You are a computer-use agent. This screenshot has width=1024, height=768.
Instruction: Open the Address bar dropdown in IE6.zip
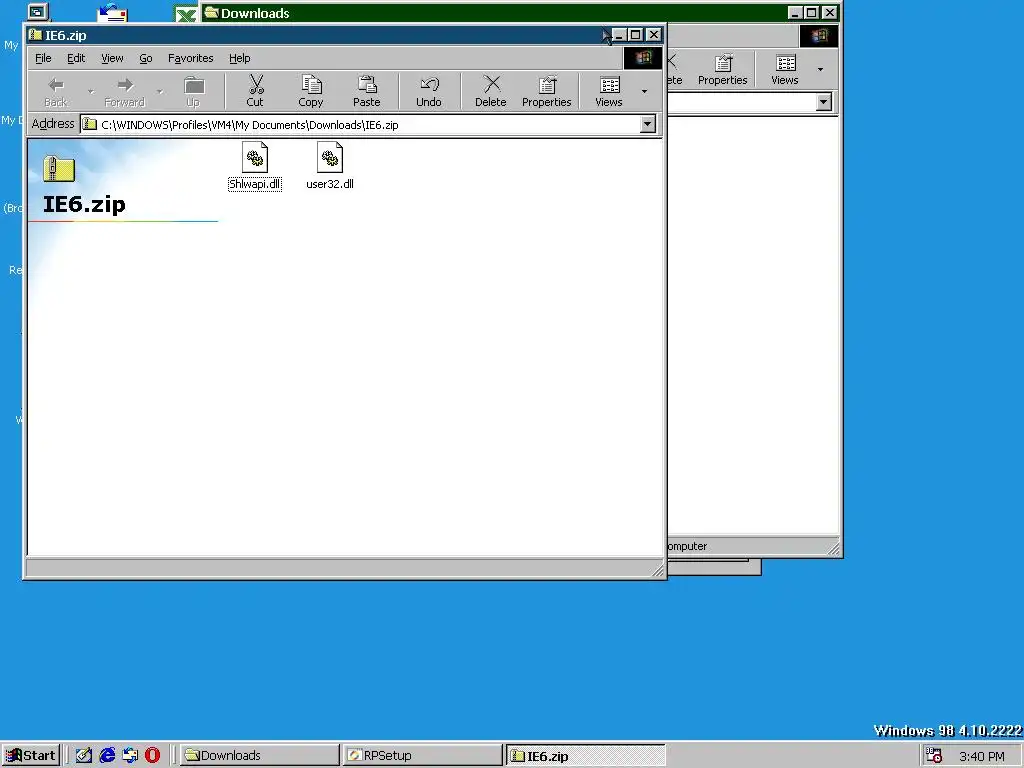click(648, 124)
